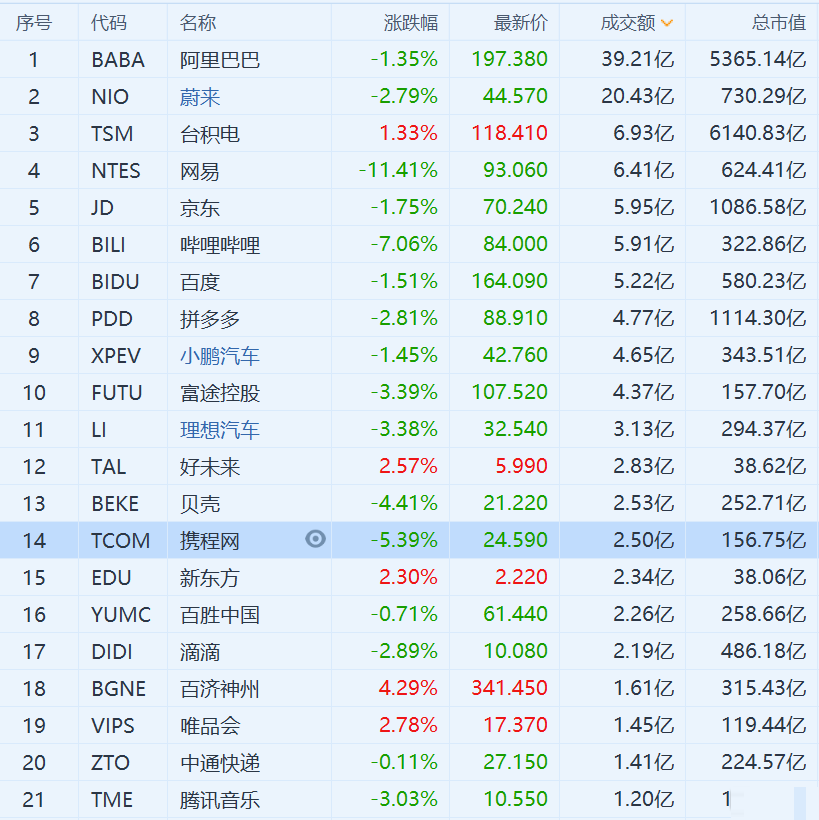
Task: Select the 阿里巴巴 row name
Action: [x=220, y=60]
